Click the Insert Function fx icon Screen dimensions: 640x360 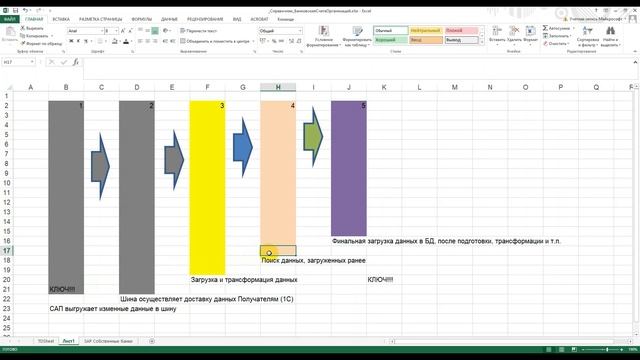click(x=76, y=62)
